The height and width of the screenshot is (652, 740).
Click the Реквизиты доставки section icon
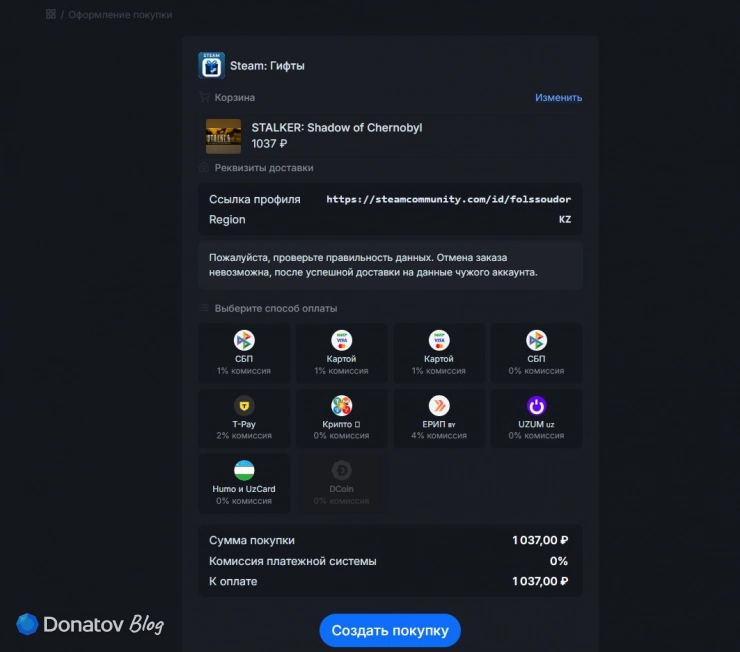[204, 167]
